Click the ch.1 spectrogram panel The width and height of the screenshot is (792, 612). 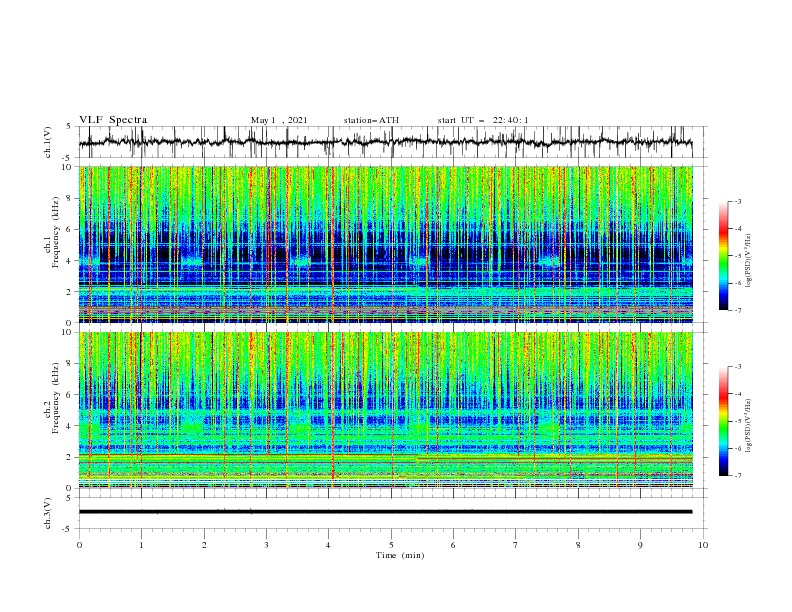(386, 244)
